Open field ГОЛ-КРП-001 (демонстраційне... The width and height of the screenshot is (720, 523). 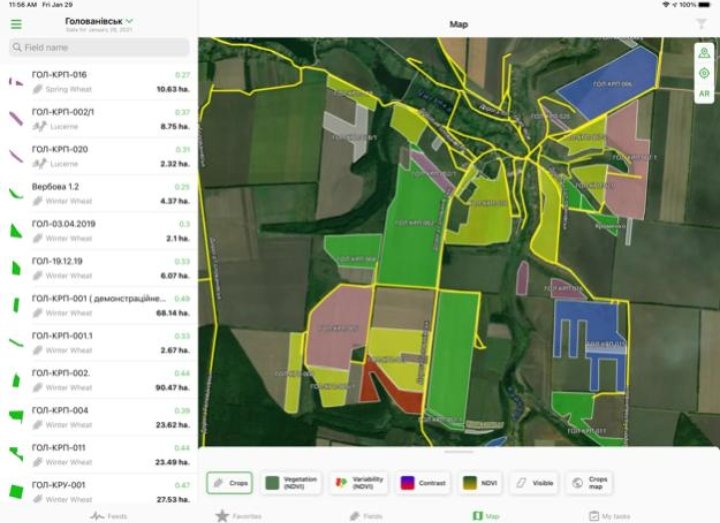click(99, 305)
